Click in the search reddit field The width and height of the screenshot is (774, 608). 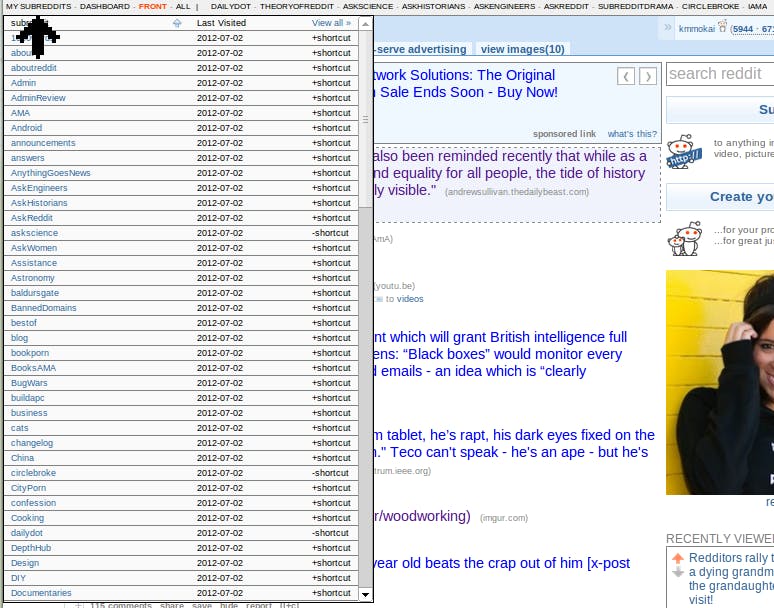[x=720, y=74]
